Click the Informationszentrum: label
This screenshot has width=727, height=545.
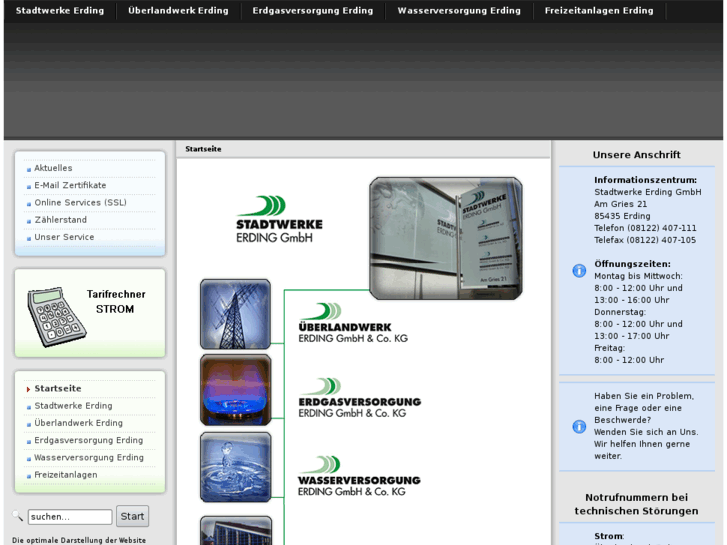pos(645,180)
